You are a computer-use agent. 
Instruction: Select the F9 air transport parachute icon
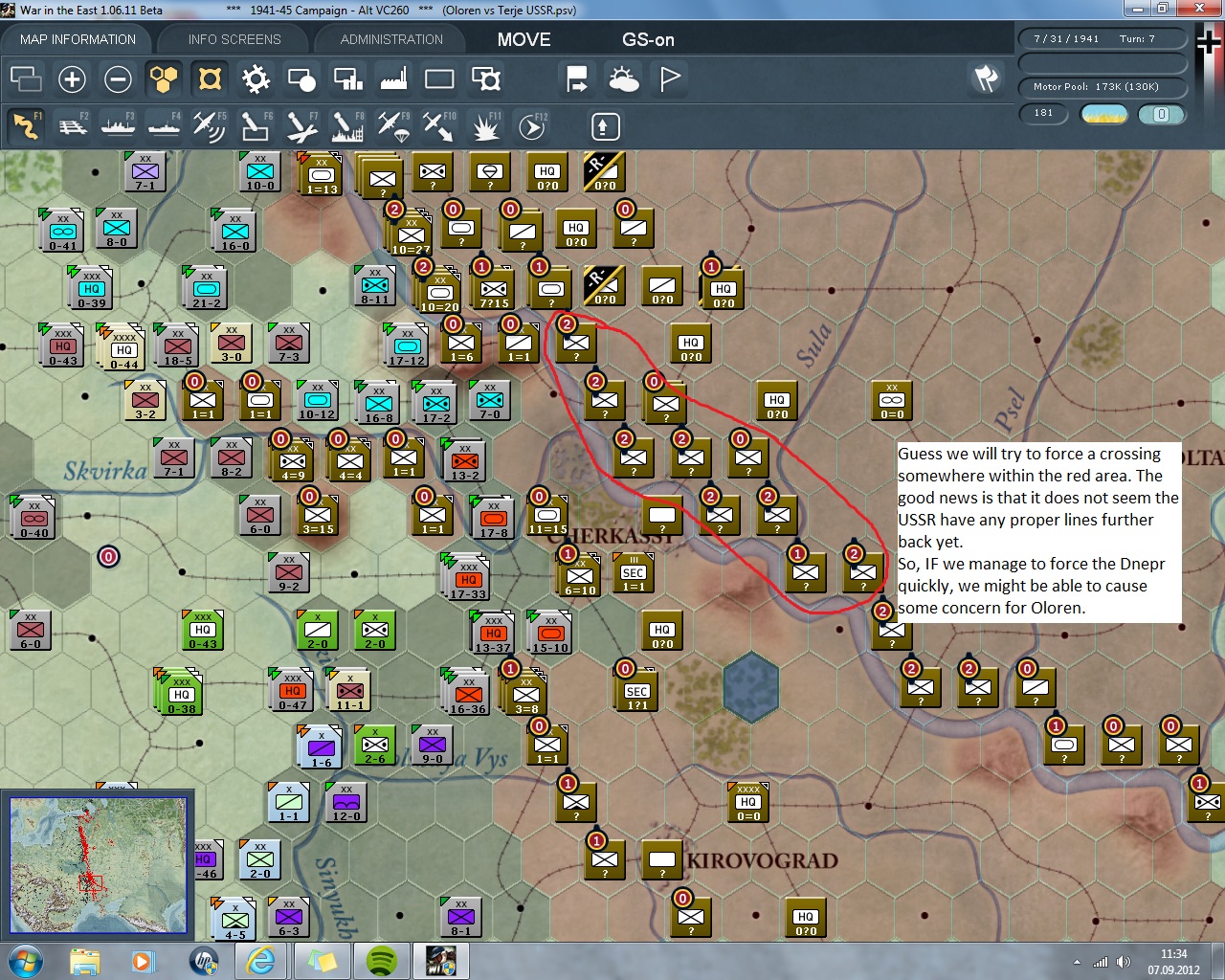[393, 125]
